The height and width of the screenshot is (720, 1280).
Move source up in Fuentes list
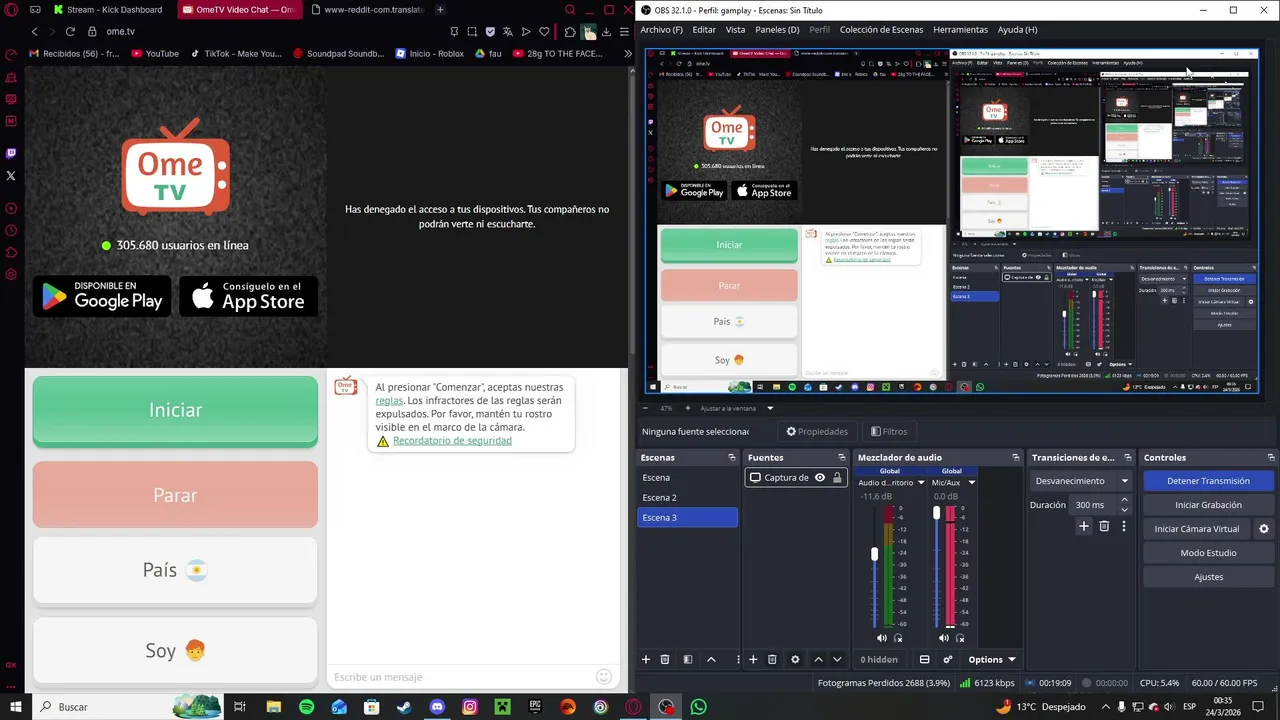(x=818, y=659)
